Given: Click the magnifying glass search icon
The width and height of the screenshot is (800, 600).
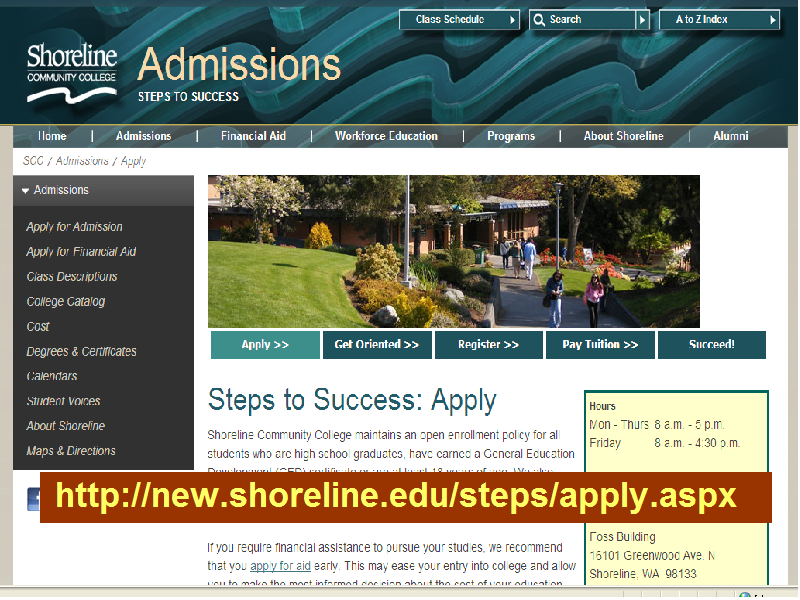Looking at the screenshot, I should 539,20.
